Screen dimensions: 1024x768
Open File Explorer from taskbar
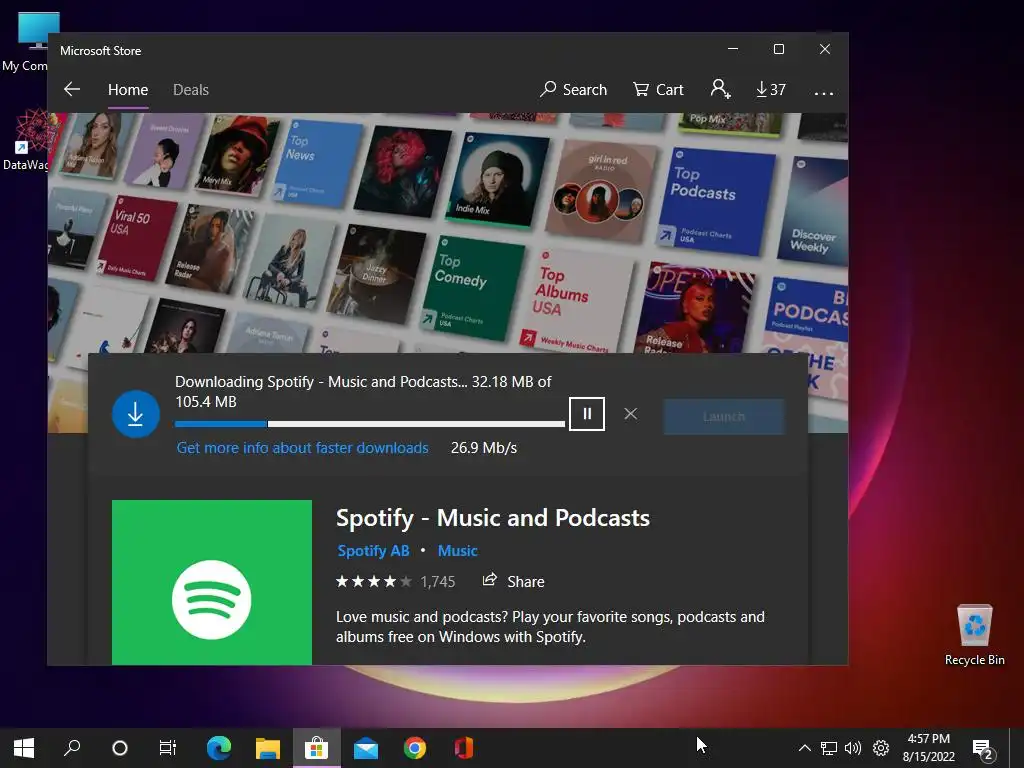click(268, 748)
